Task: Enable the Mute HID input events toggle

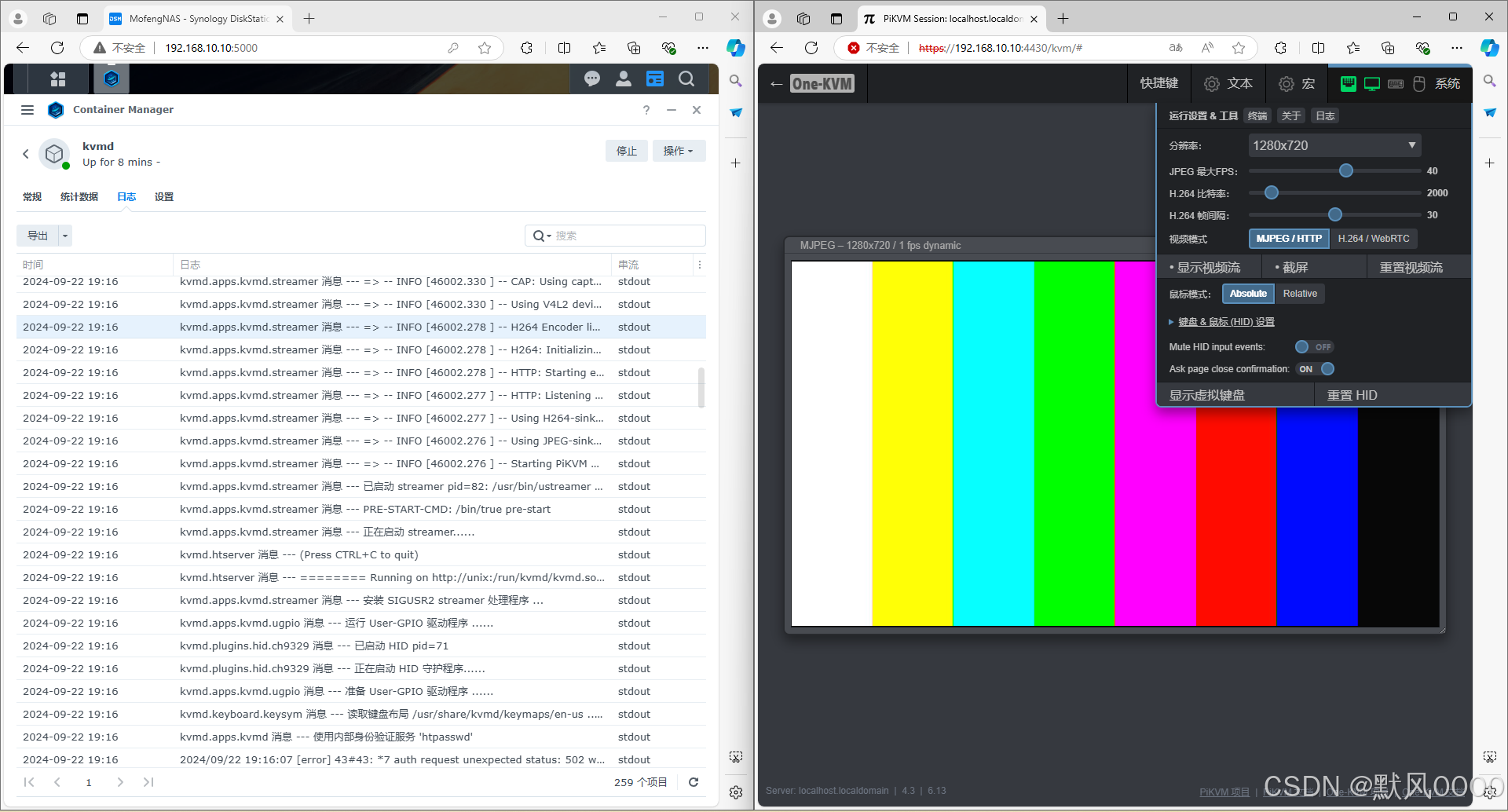Action: (1314, 346)
